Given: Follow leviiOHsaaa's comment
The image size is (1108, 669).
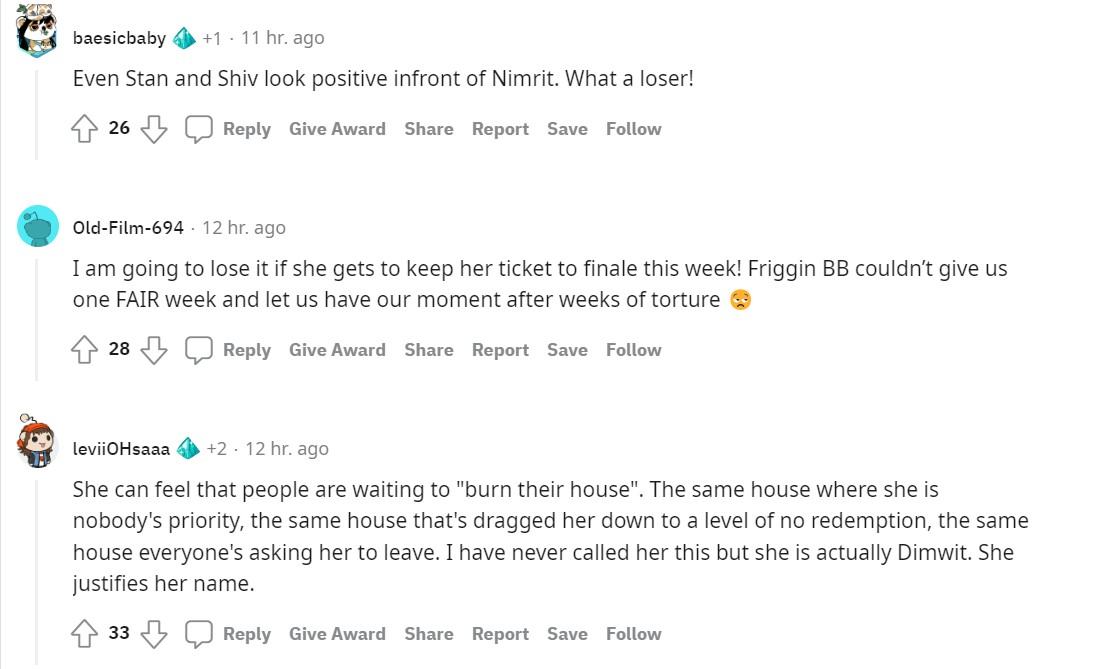Looking at the screenshot, I should [633, 634].
